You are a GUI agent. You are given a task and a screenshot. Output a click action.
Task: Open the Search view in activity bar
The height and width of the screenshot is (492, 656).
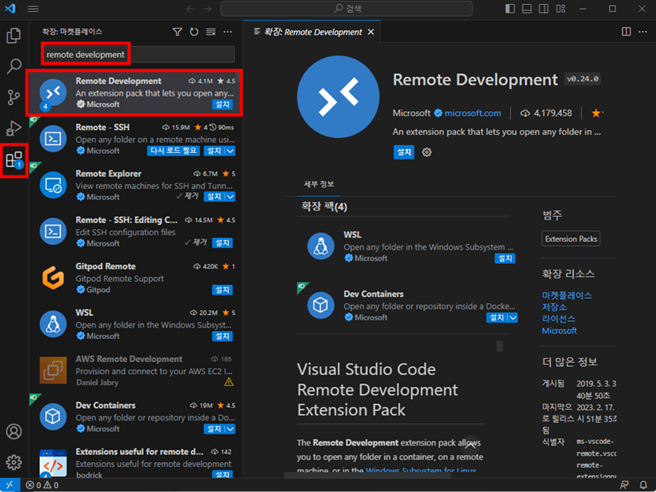coord(14,66)
